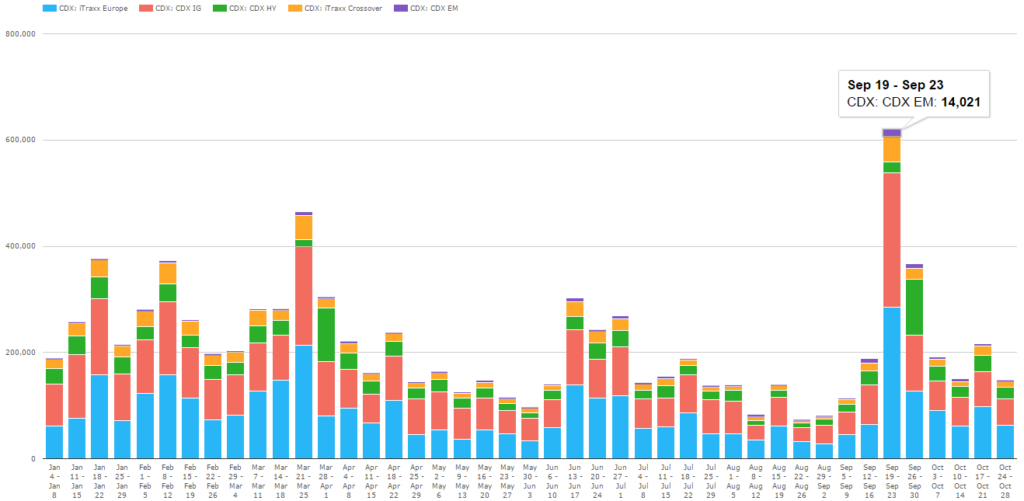Select the blue segment of Jan 4 - Jan 8 bar
The height and width of the screenshot is (501, 1024).
(55, 442)
